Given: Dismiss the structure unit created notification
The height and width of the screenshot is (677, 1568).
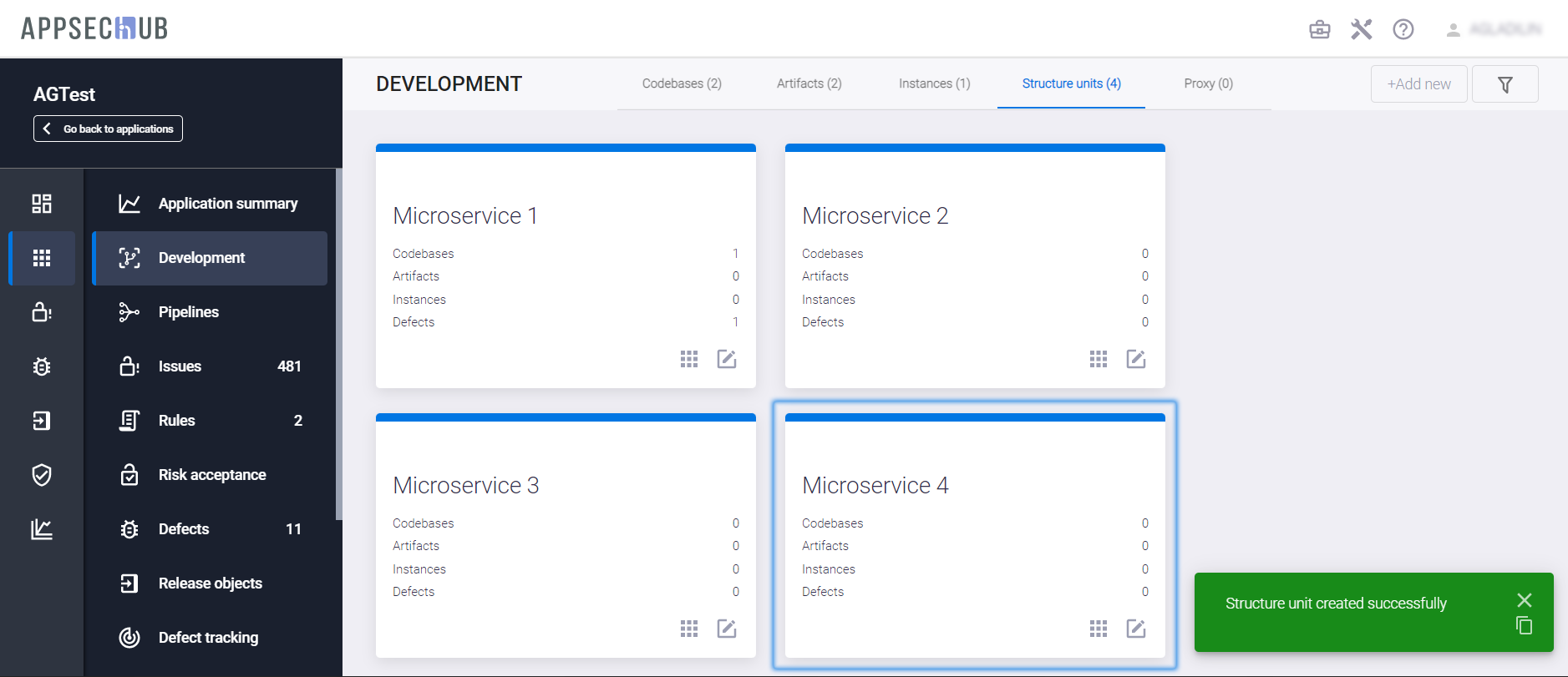Looking at the screenshot, I should click(1524, 600).
